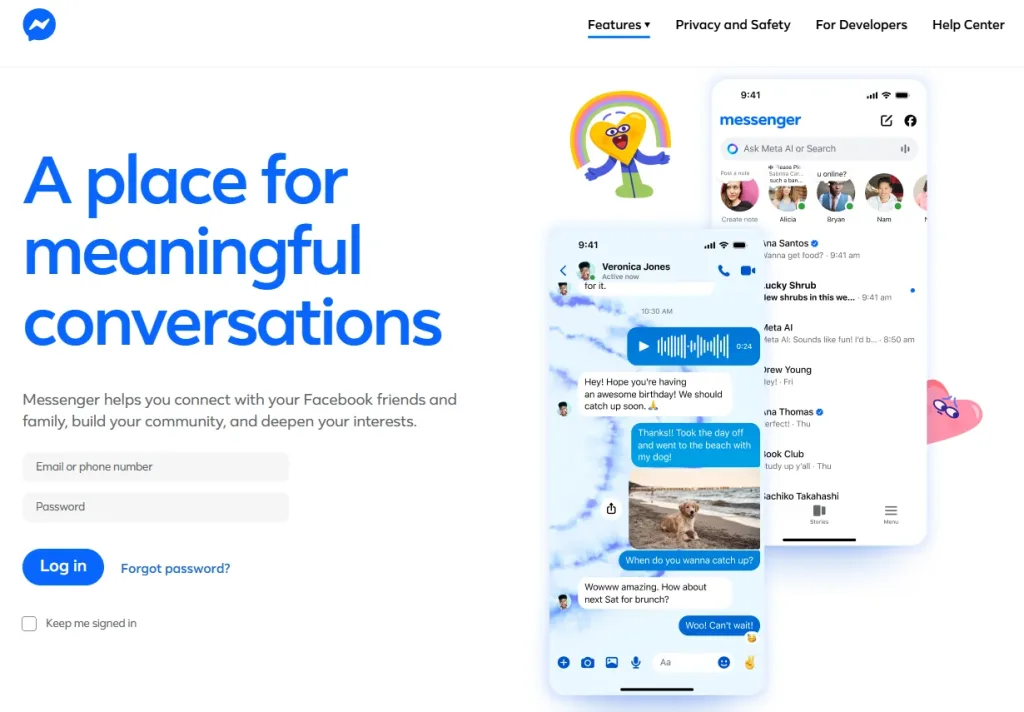This screenshot has width=1024, height=712.
Task: Focus the Email or phone number field
Action: pyautogui.click(x=155, y=466)
